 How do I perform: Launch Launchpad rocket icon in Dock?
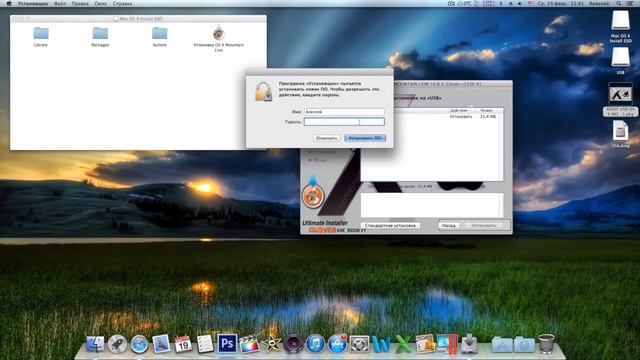117,344
